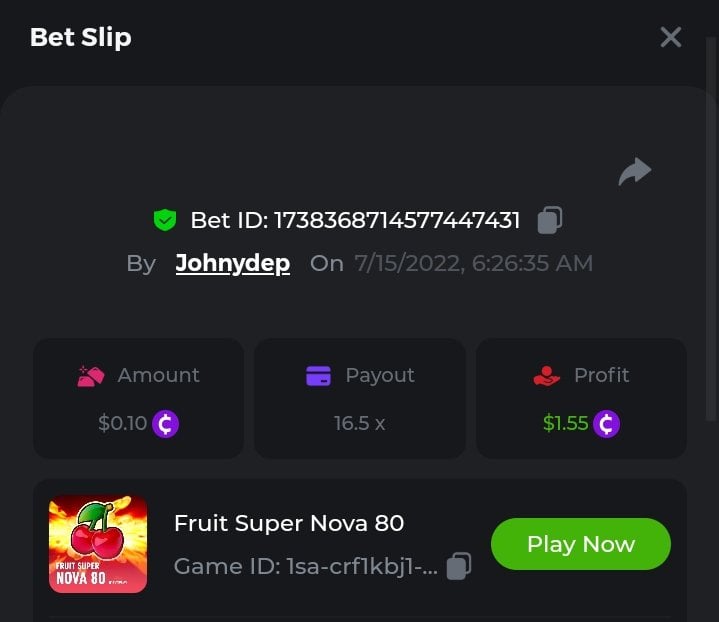This screenshot has width=719, height=622.
Task: Open the Johnydep user profile link
Action: (x=232, y=264)
